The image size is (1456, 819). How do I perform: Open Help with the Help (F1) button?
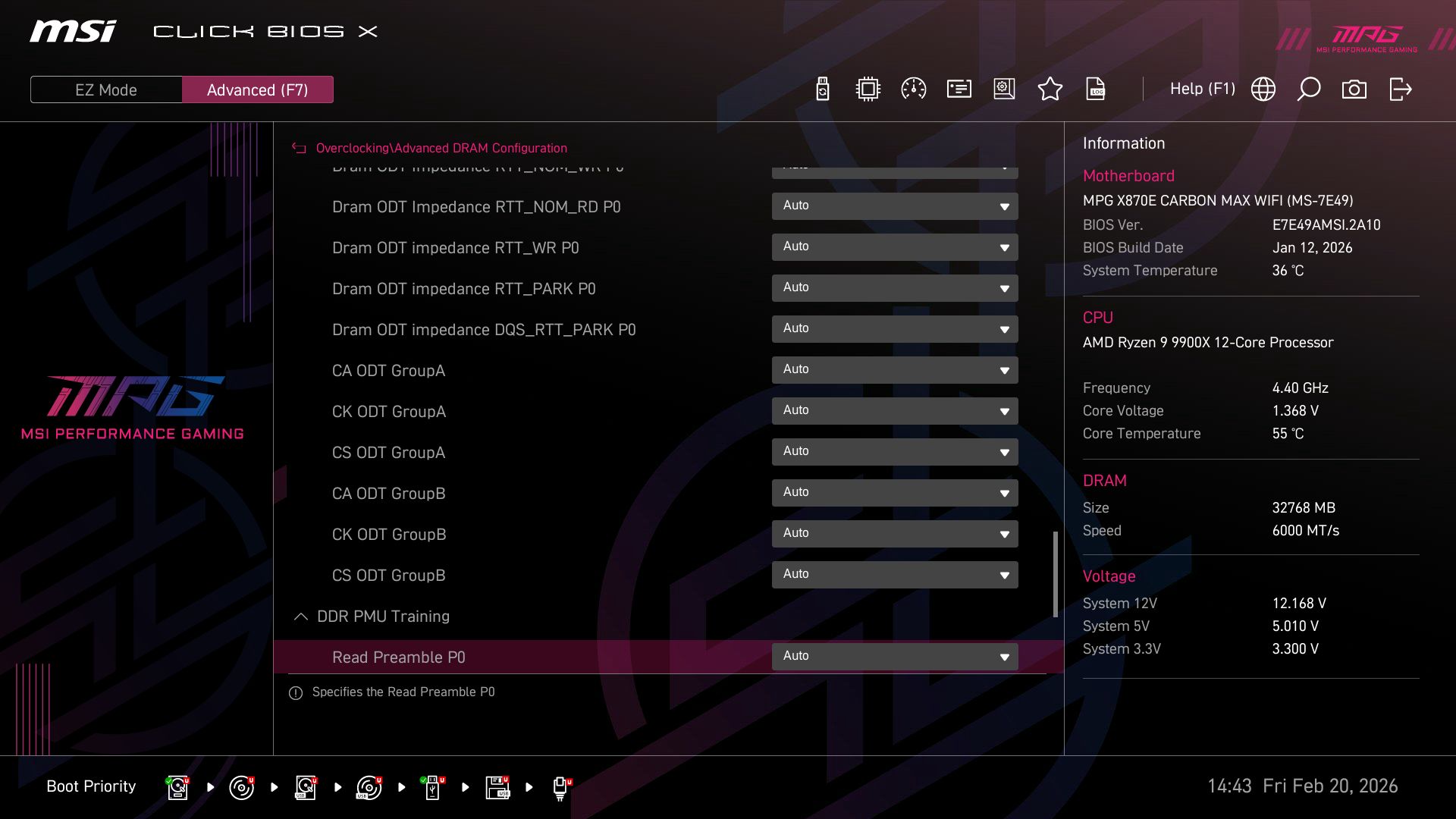[1202, 89]
